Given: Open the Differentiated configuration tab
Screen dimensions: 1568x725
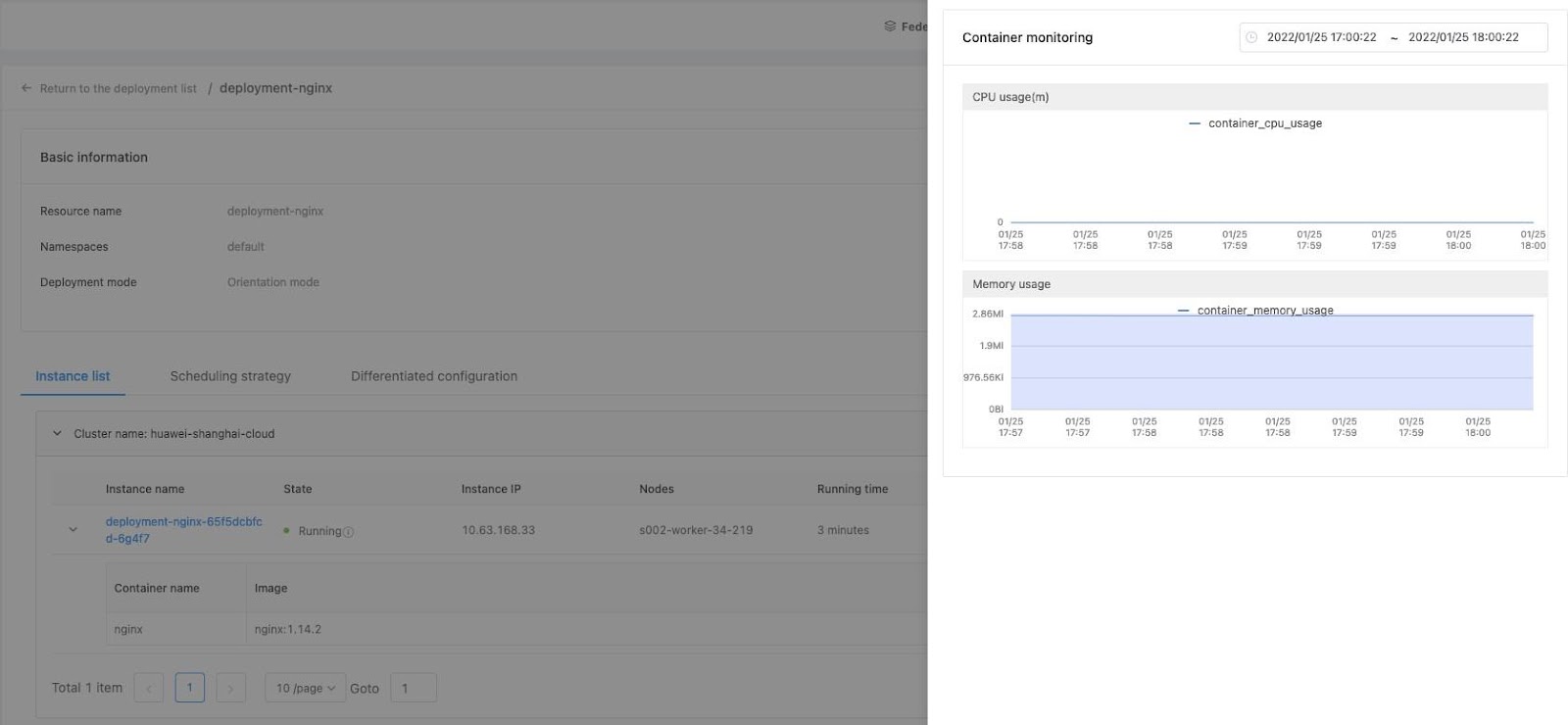Looking at the screenshot, I should coord(433,376).
